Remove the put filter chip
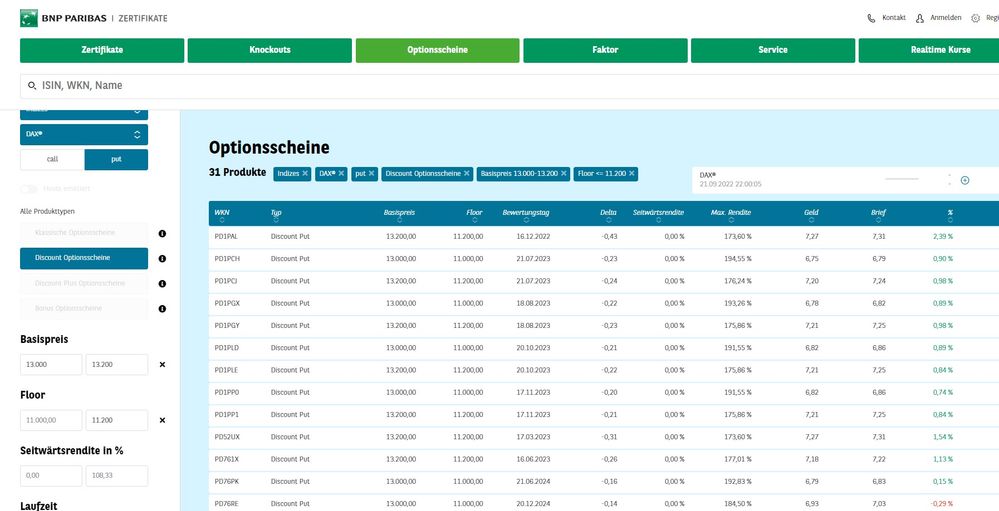The height and width of the screenshot is (511, 999). click(371, 173)
